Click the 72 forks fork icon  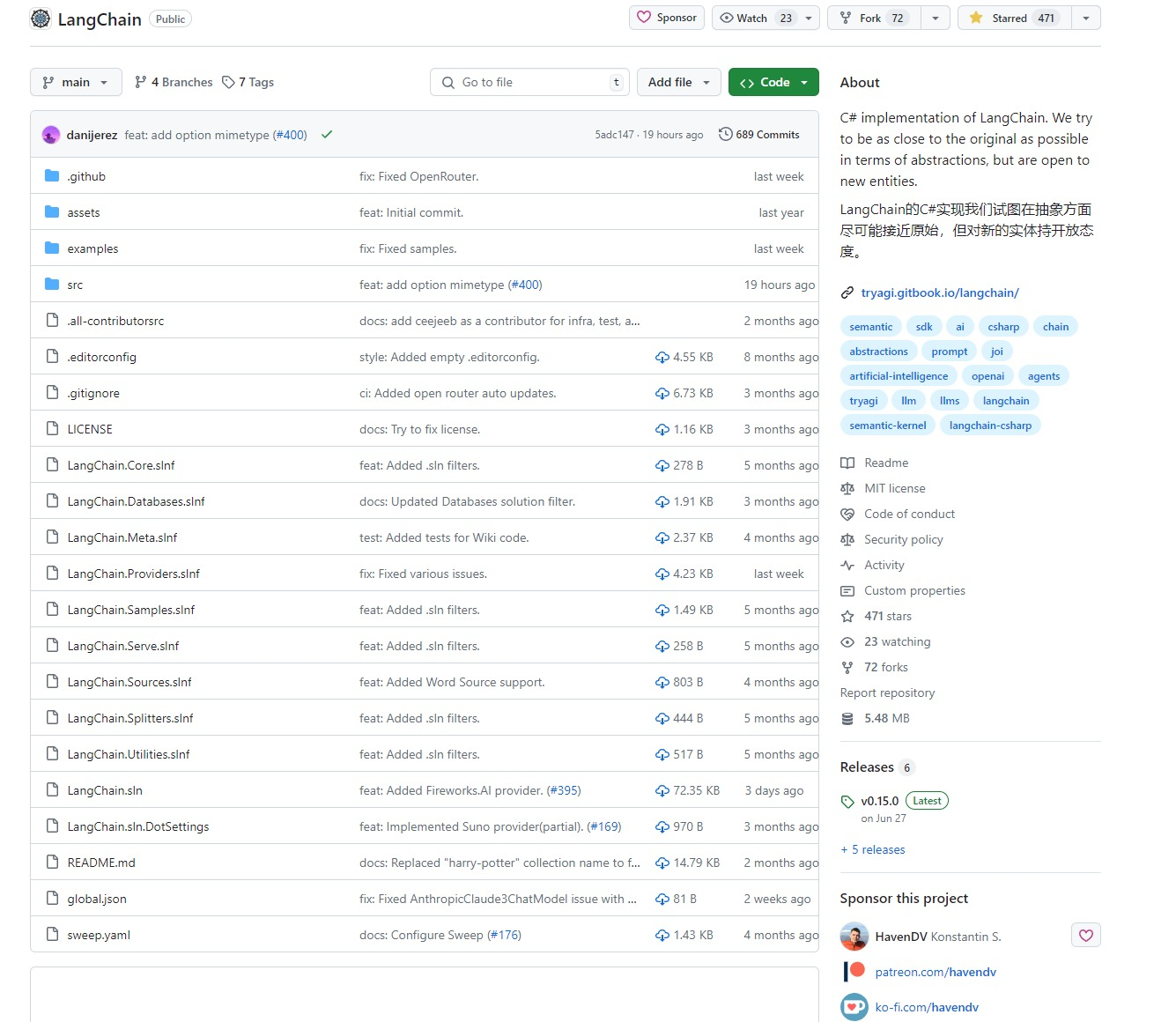click(x=847, y=667)
